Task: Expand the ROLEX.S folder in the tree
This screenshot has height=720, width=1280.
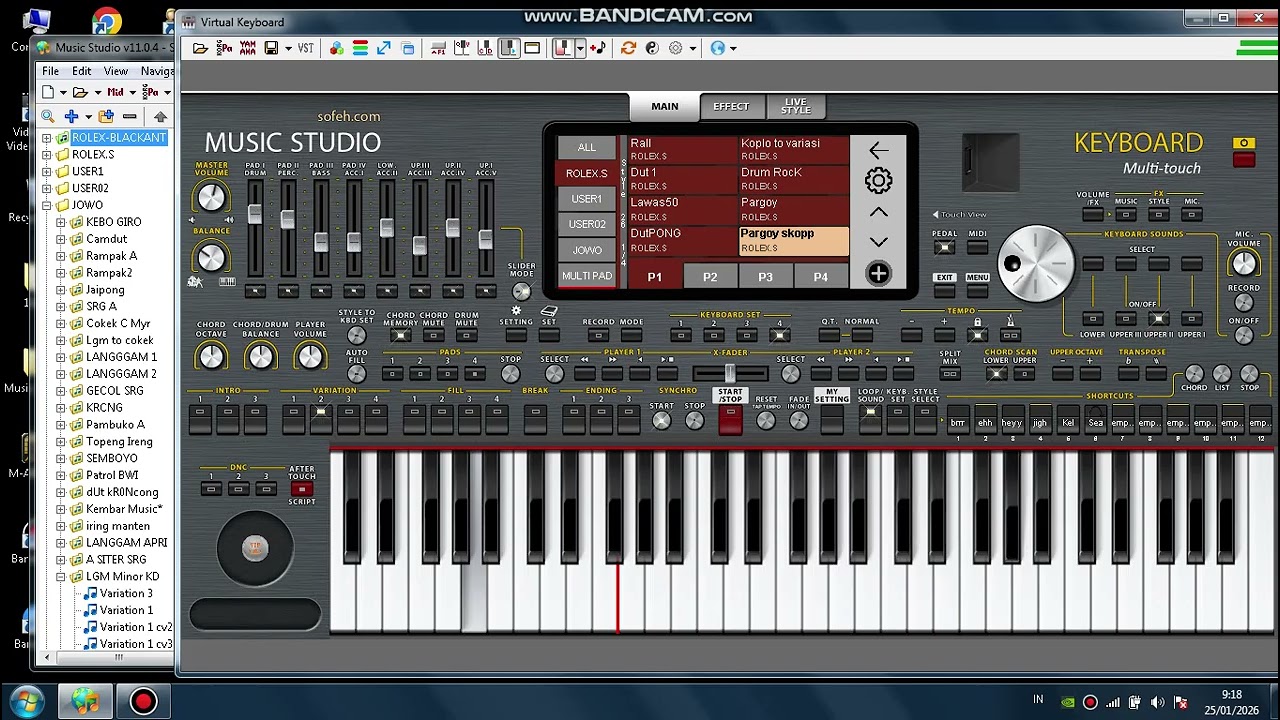Action: point(46,155)
